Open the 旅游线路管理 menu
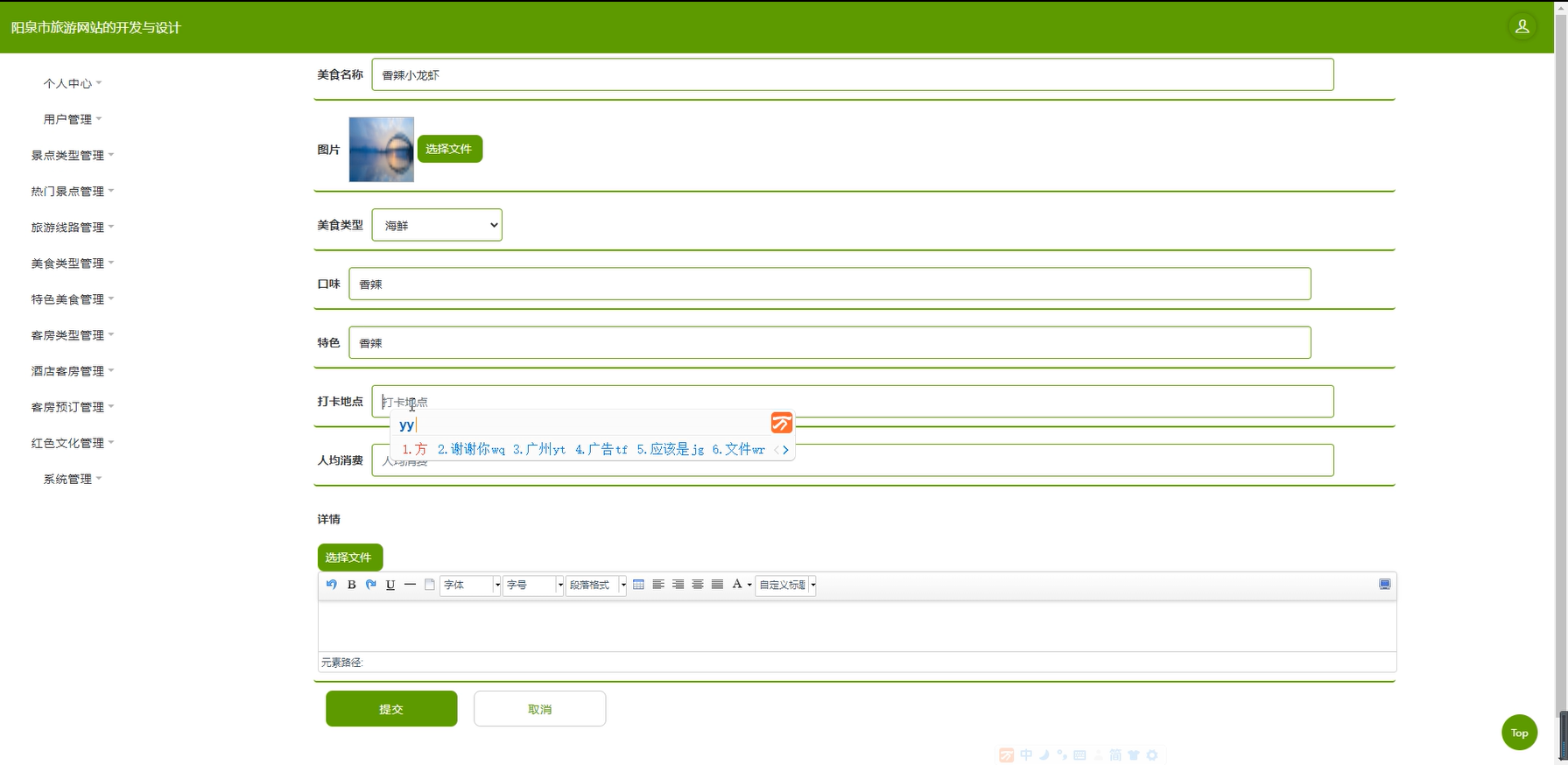Image resolution: width=1568 pixels, height=765 pixels. (73, 227)
